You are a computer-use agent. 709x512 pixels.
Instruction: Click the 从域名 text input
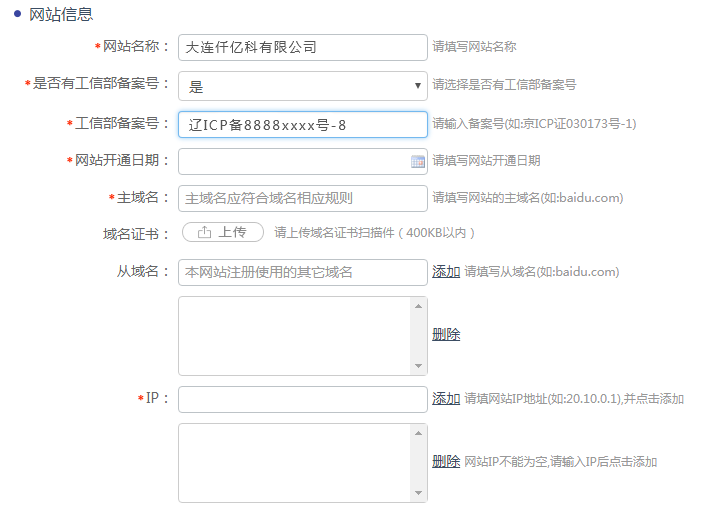(x=302, y=272)
